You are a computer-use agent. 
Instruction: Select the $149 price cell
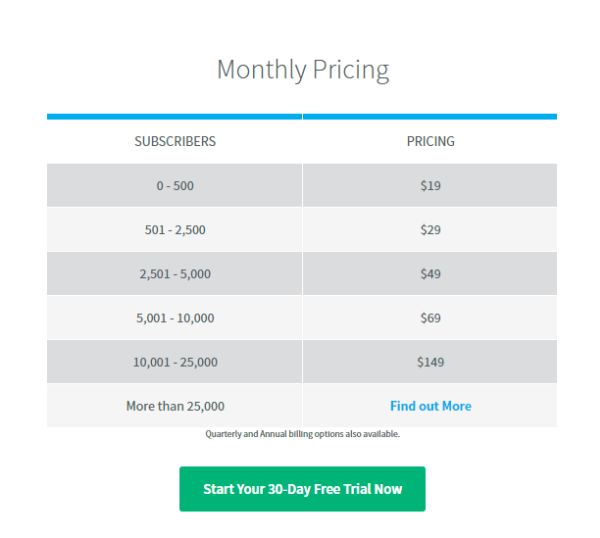[430, 362]
